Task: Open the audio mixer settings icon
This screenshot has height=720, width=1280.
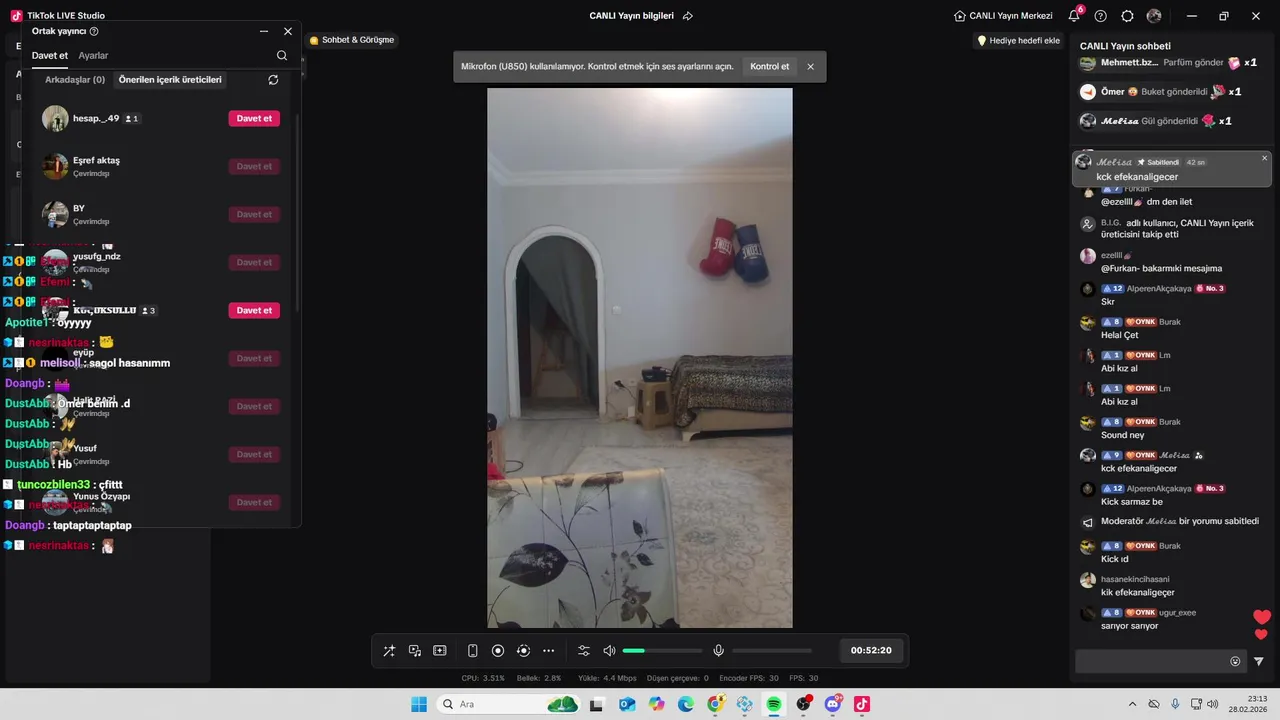Action: tap(584, 651)
